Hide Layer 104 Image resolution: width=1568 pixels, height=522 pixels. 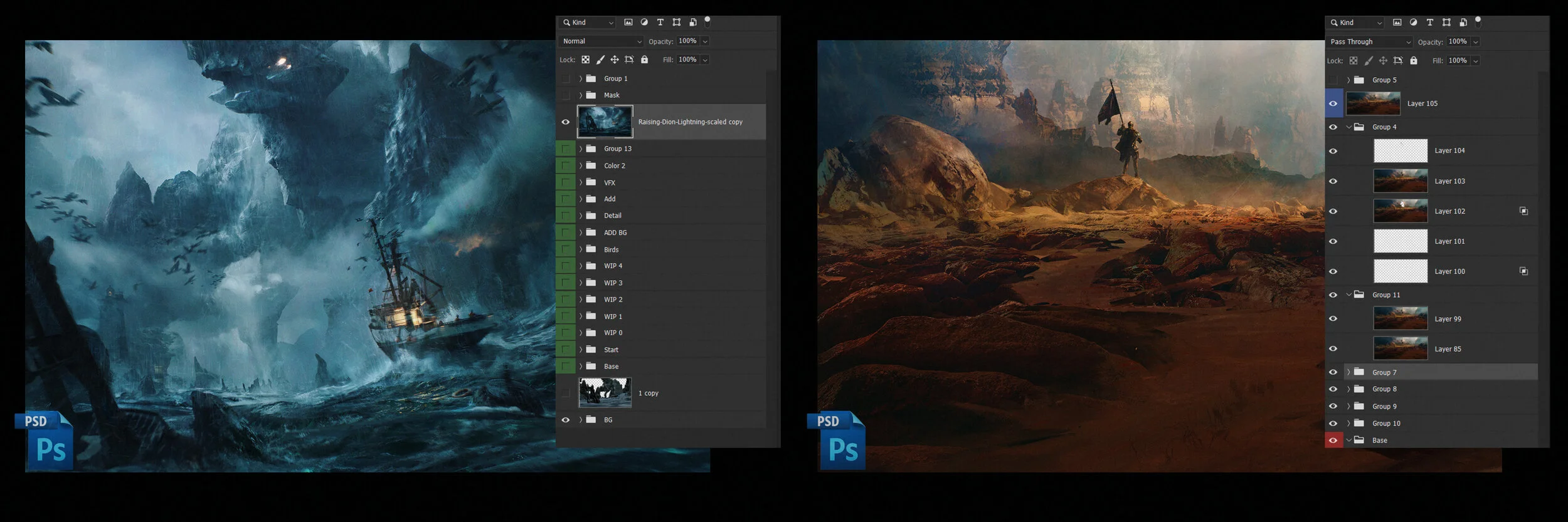pos(1333,151)
